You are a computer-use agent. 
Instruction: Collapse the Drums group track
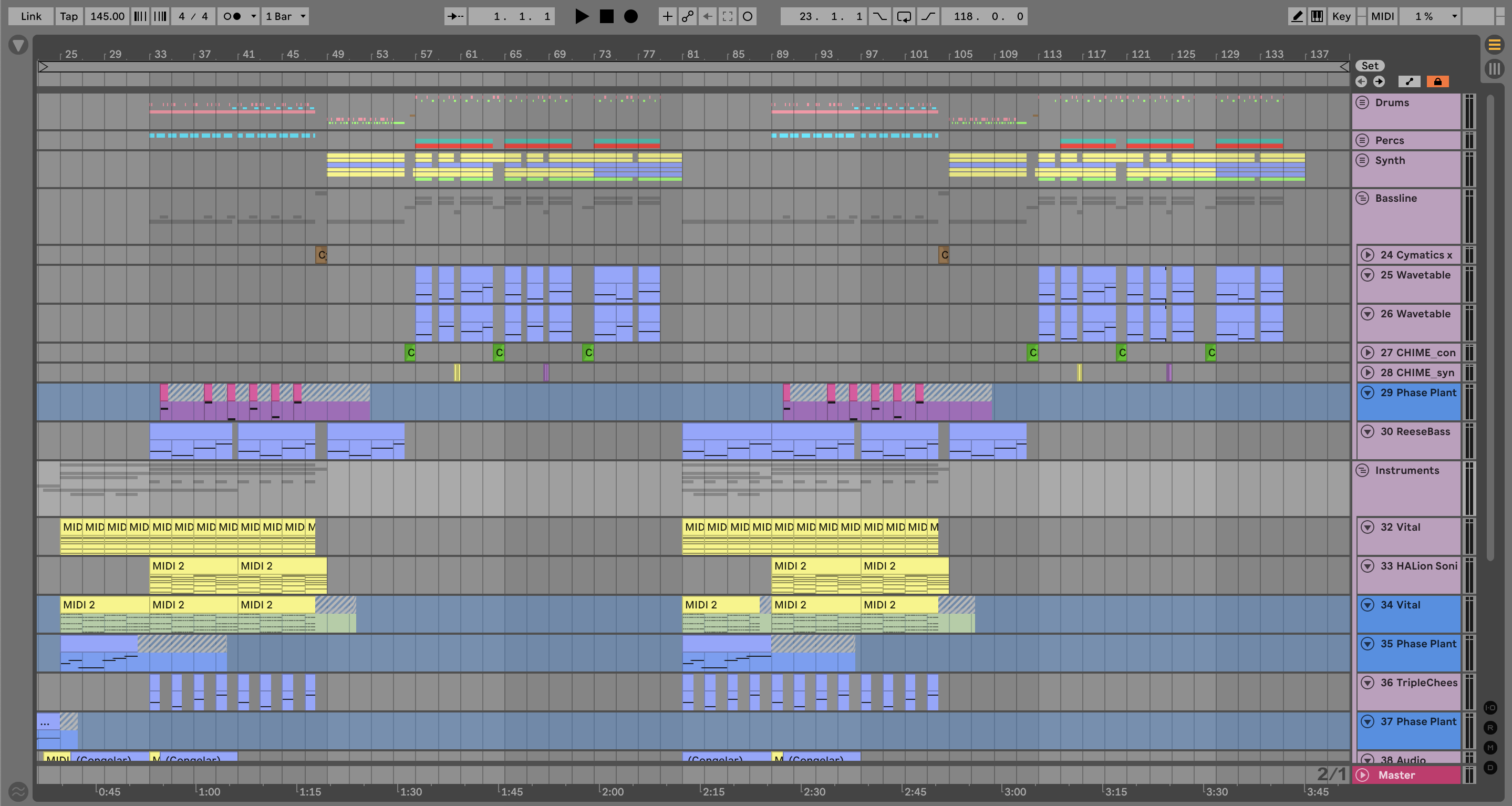pyautogui.click(x=1362, y=103)
